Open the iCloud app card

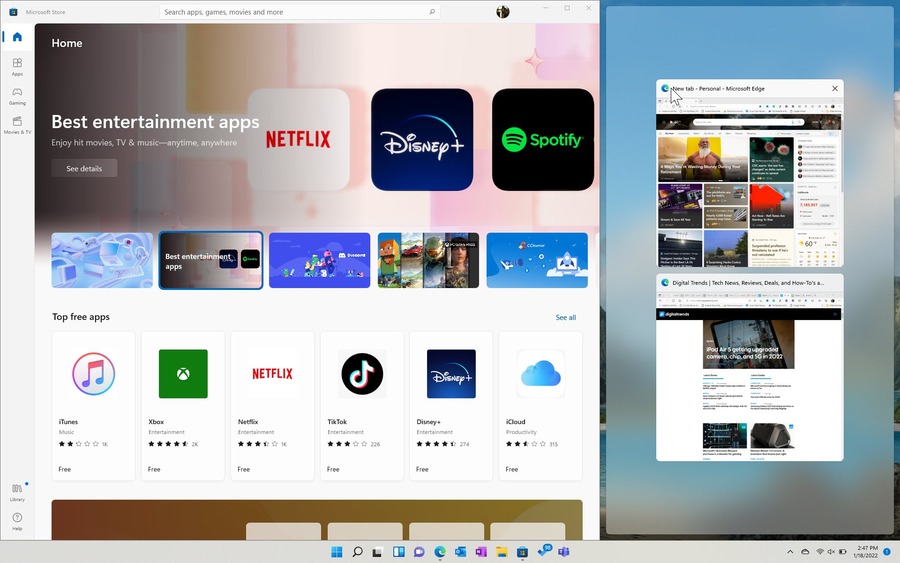point(541,406)
